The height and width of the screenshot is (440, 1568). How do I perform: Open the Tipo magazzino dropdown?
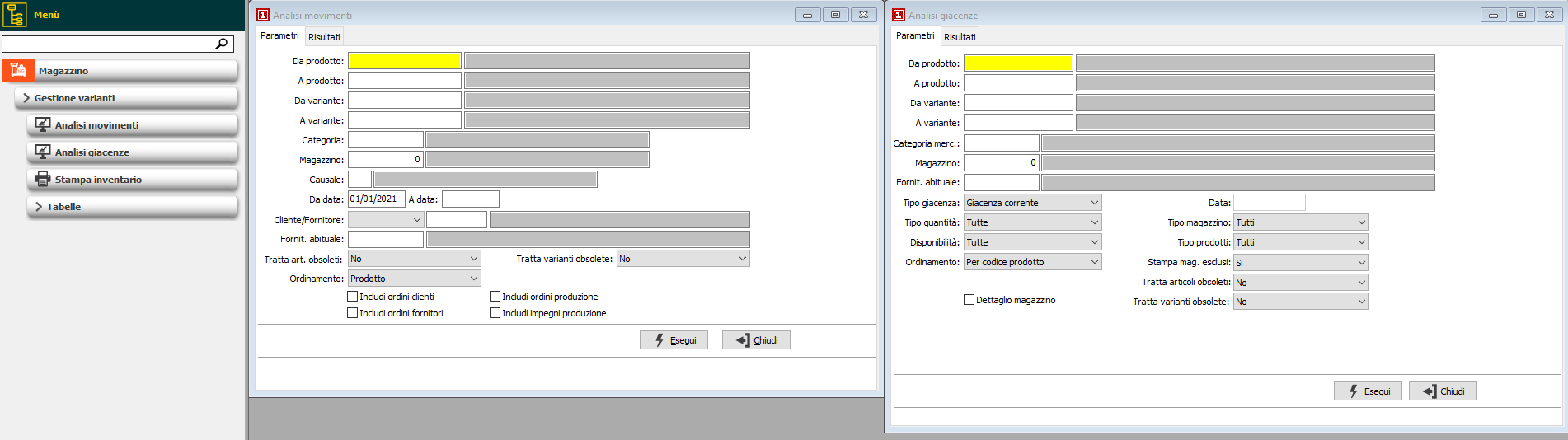[x=1301, y=222]
